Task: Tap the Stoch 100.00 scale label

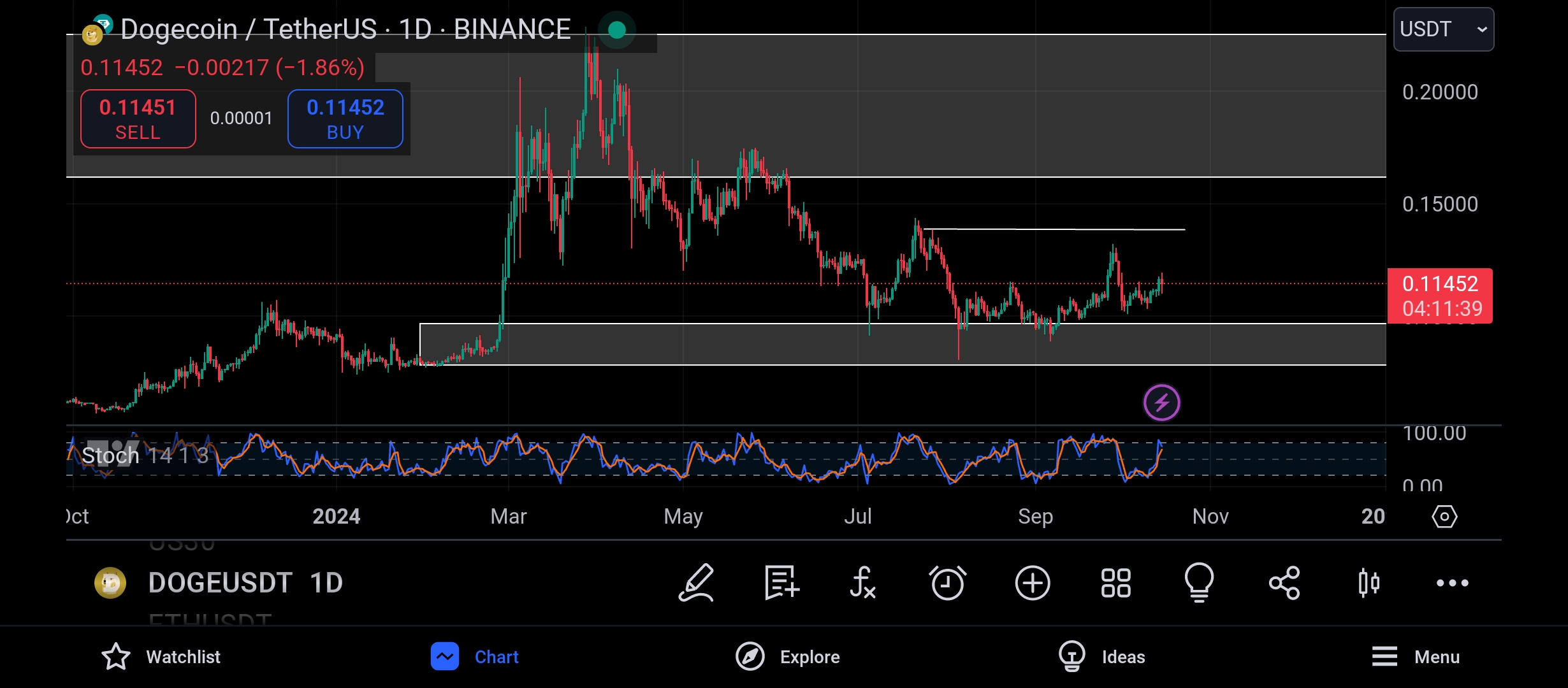Action: pyautogui.click(x=1434, y=433)
